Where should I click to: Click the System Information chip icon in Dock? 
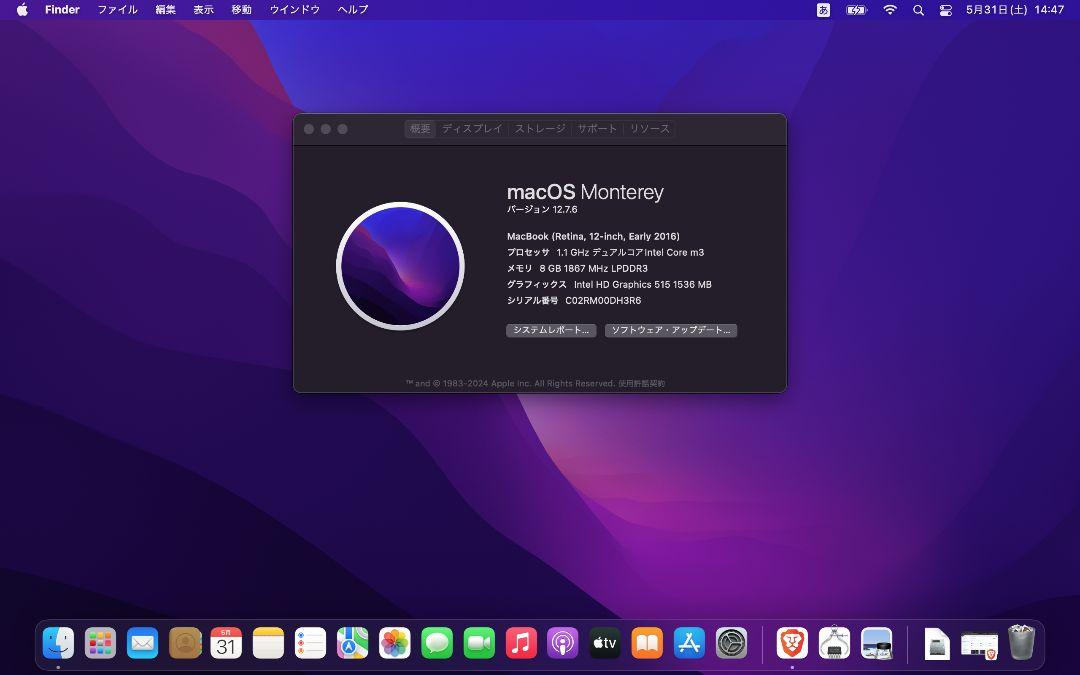click(x=834, y=643)
